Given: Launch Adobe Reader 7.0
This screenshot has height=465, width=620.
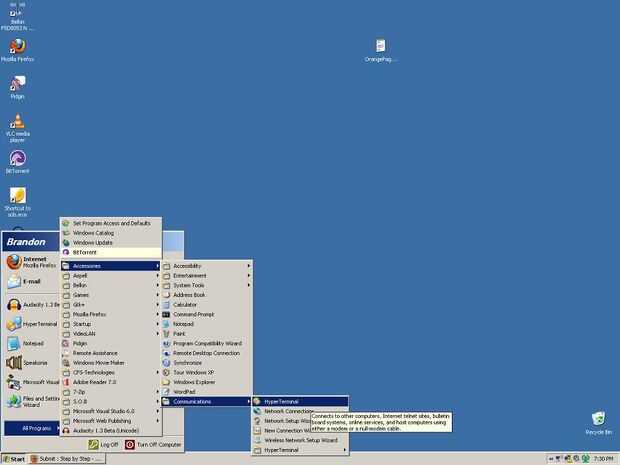Looking at the screenshot, I should (x=111, y=382).
